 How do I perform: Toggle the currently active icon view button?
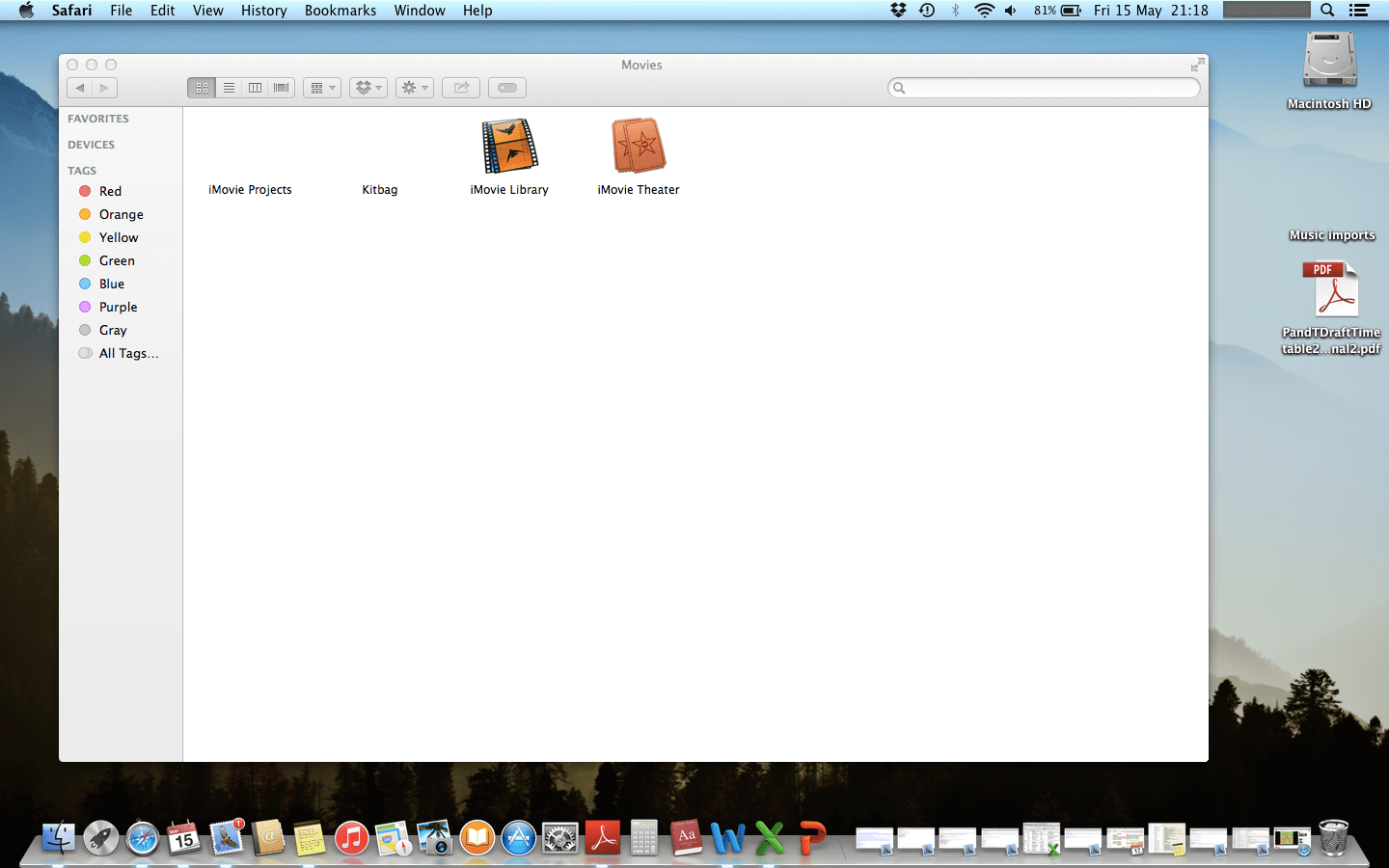pyautogui.click(x=201, y=87)
